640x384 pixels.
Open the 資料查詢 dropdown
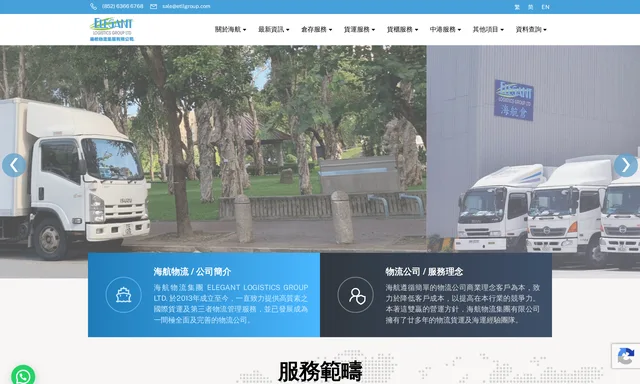531,29
